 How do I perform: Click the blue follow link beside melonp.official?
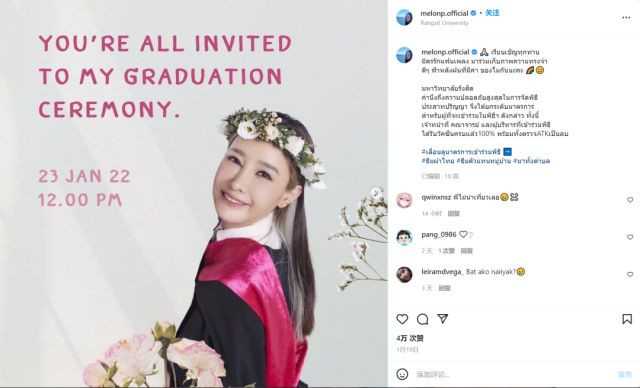[492, 13]
